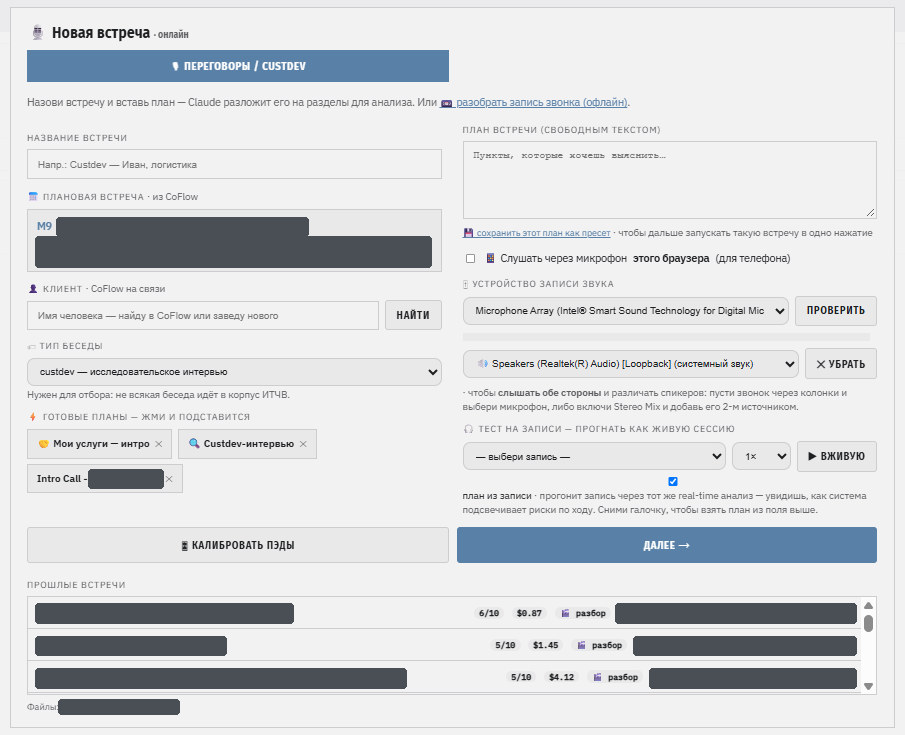Click the $1.45 cost badge
This screenshot has height=735, width=905.
click(x=545, y=646)
